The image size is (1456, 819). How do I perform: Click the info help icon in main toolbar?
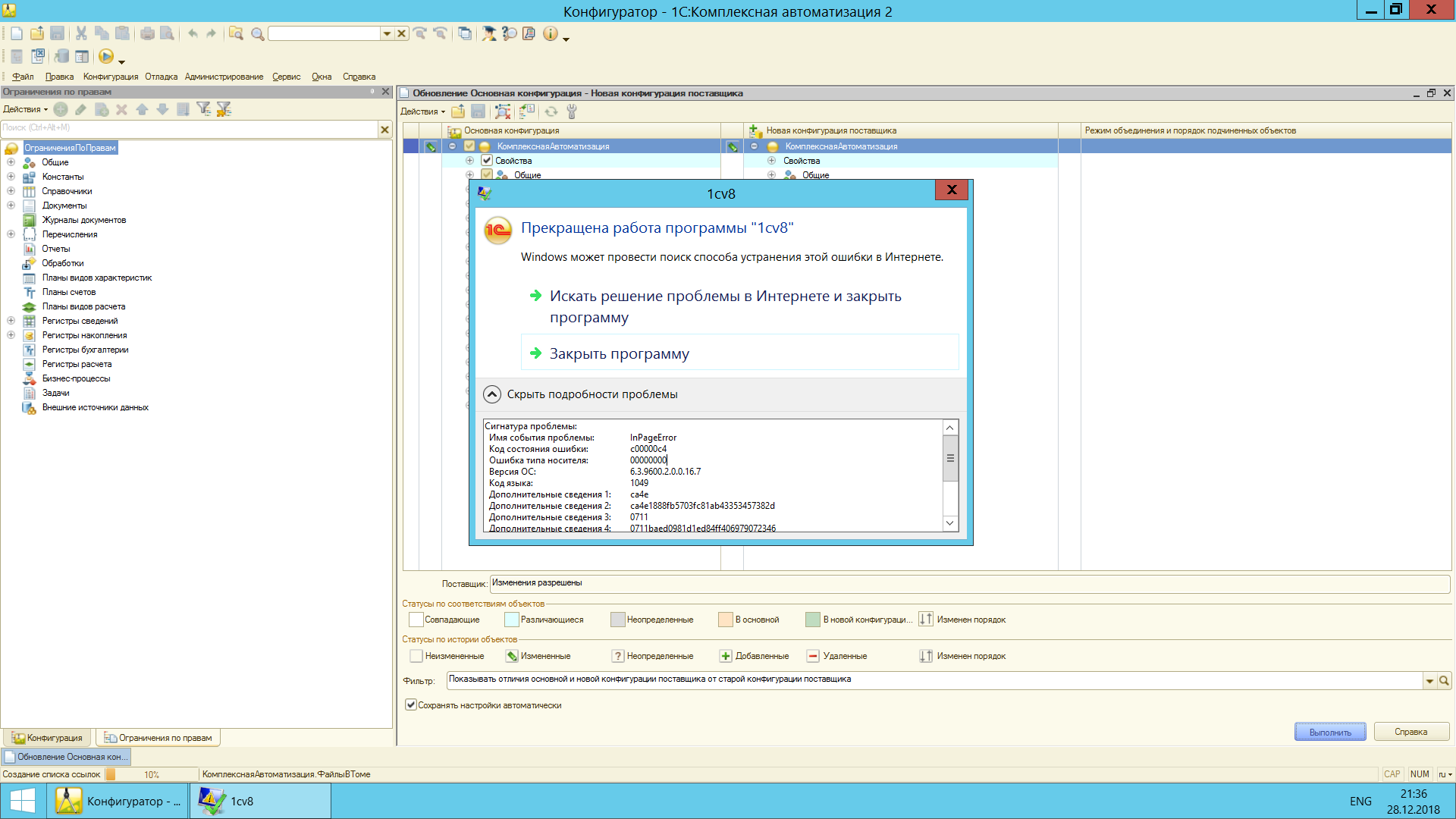pyautogui.click(x=551, y=33)
